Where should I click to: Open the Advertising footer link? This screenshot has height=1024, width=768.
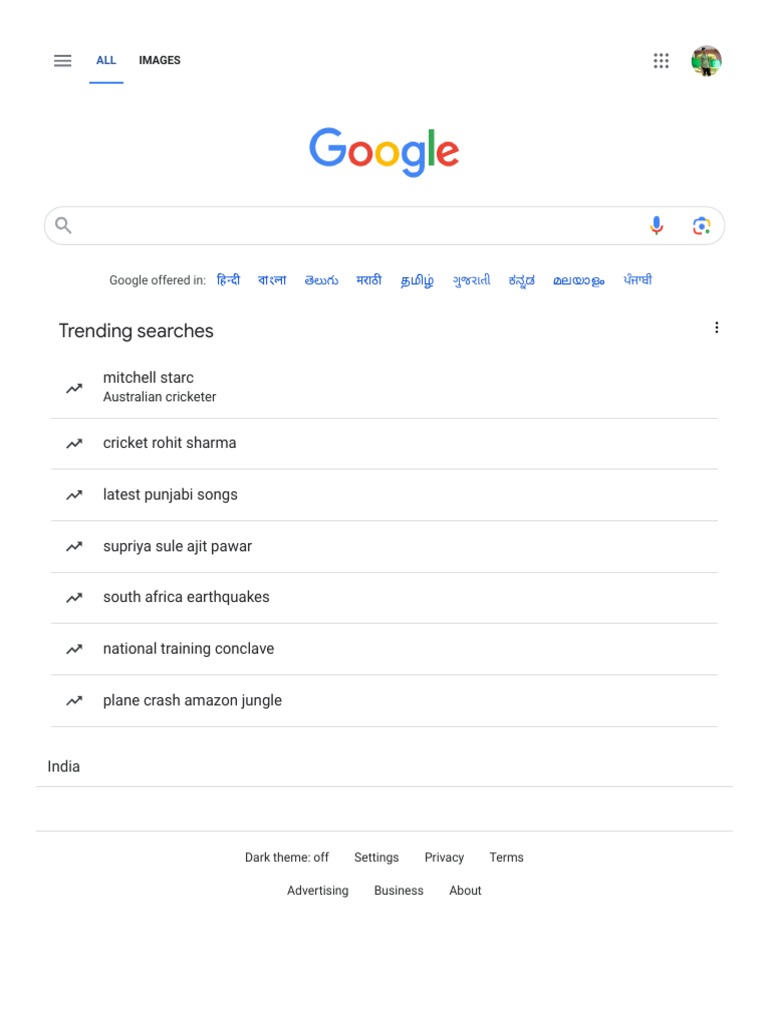[318, 891]
